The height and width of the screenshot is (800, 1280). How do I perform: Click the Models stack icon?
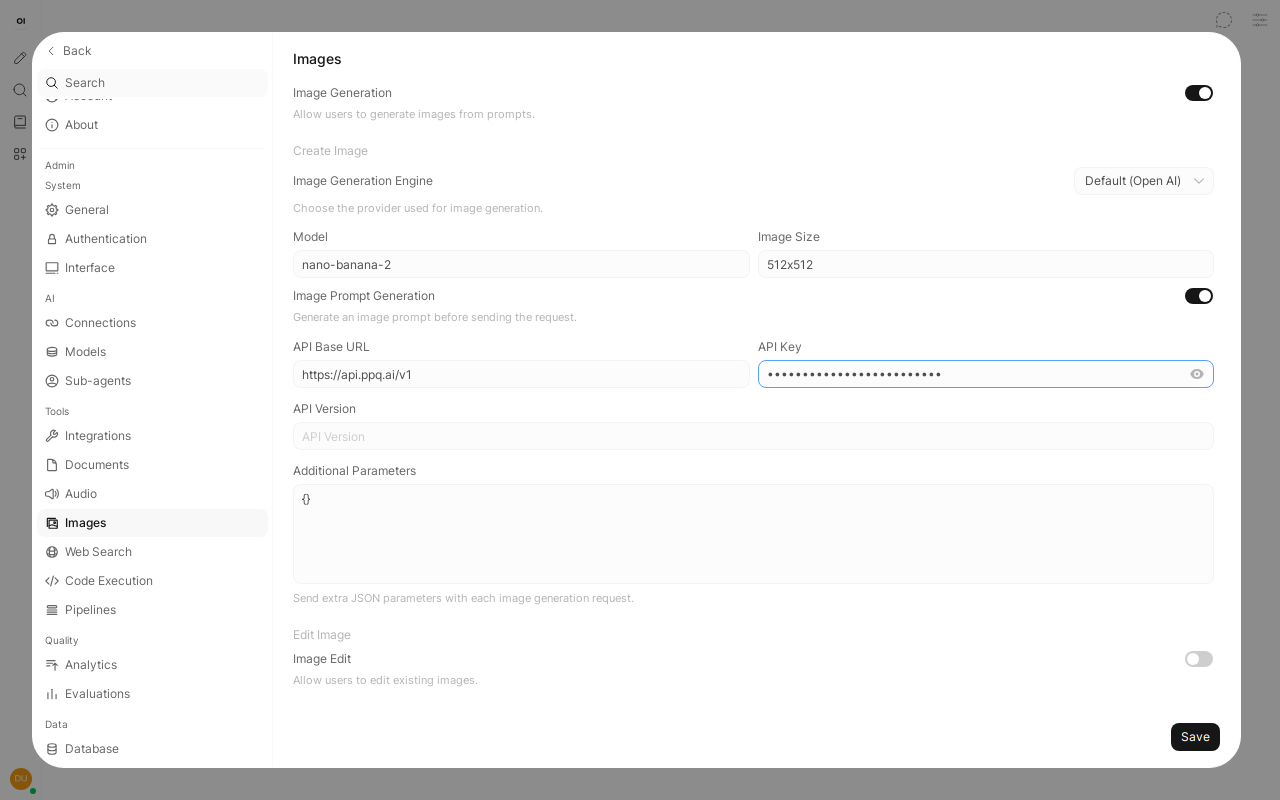[x=52, y=352]
